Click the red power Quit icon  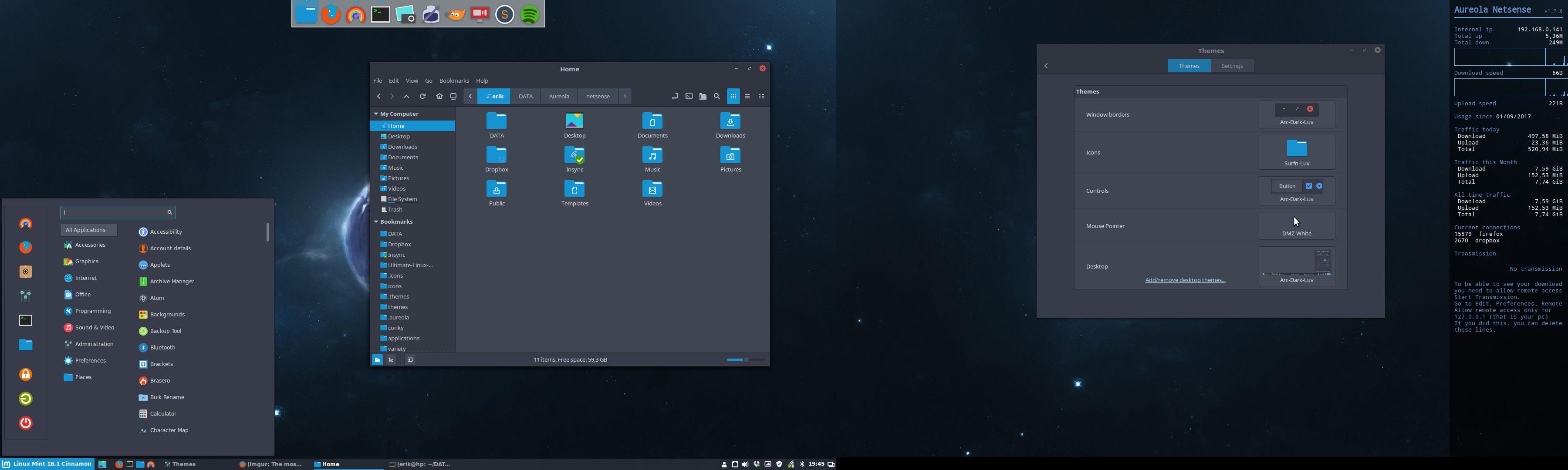click(26, 423)
